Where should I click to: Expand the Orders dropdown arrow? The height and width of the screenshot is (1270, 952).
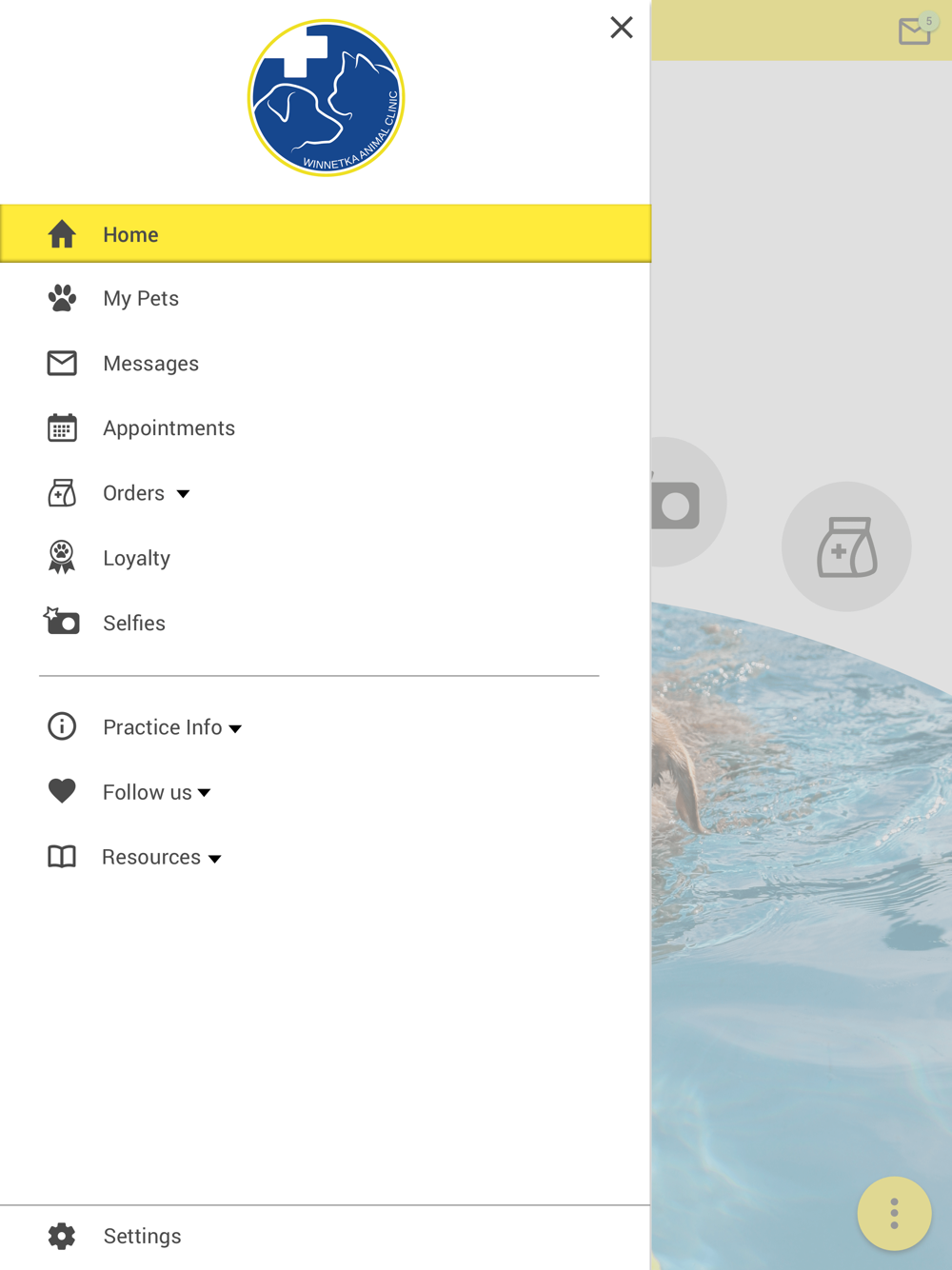pyautogui.click(x=183, y=494)
